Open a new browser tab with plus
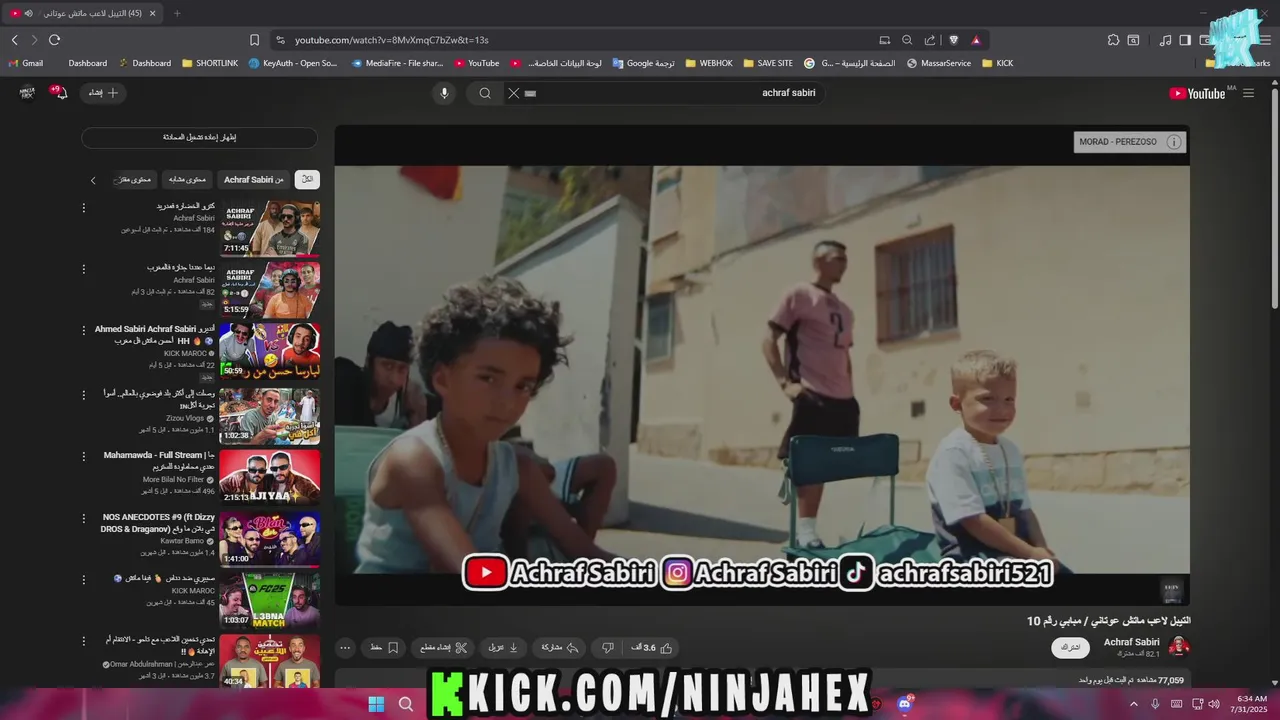Viewport: 1280px width, 720px height. pos(177,13)
